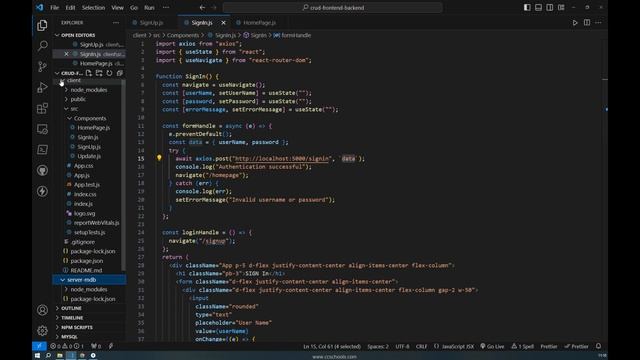Viewport: 640px width, 360px height.
Task: Open notifications bell in status bar
Action: click(x=598, y=346)
